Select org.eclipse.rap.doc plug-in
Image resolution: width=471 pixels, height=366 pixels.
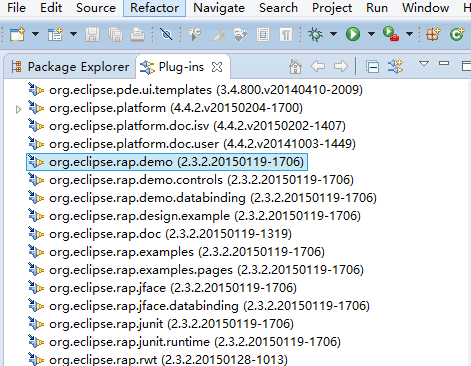click(160, 234)
